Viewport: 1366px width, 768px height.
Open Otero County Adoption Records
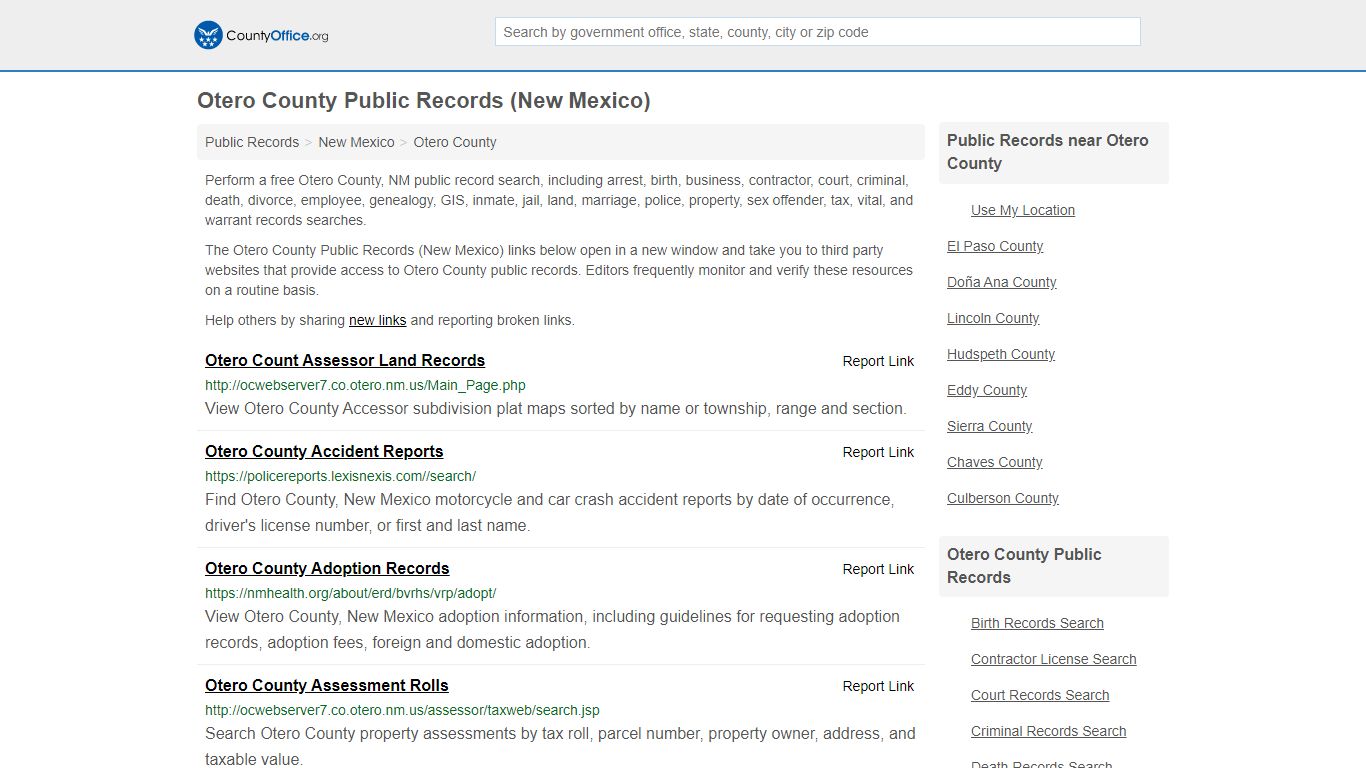(x=327, y=569)
